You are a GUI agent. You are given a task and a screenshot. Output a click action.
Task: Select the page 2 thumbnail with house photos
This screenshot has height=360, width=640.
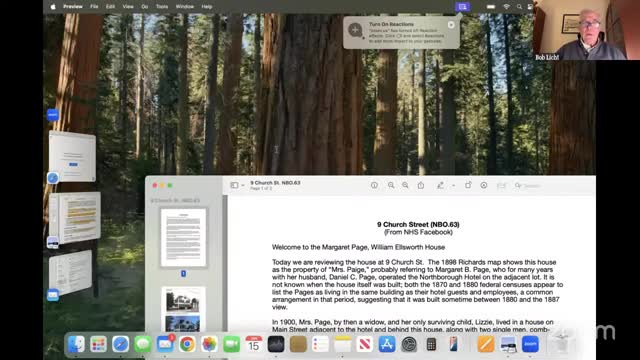click(x=183, y=309)
